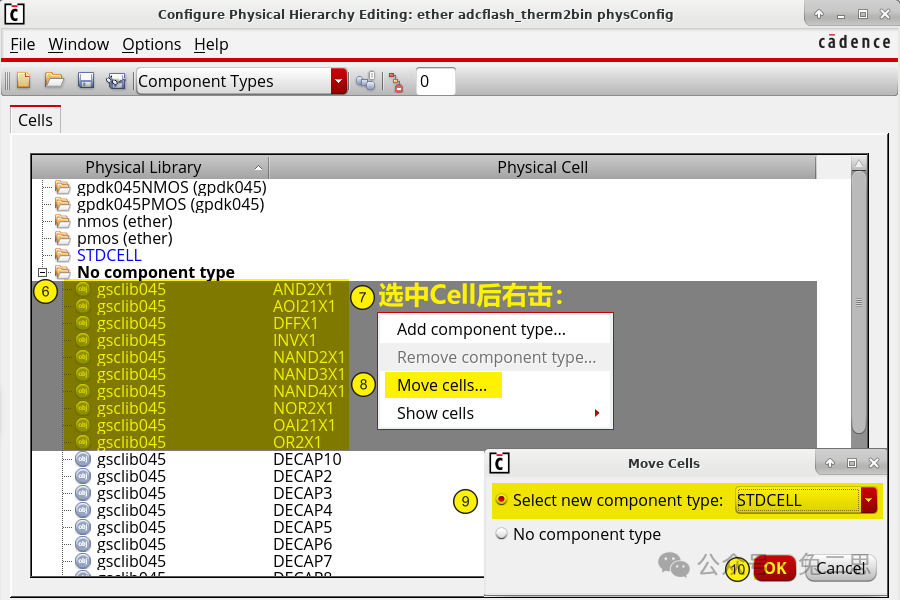Click the gpdk045NMOS folder icon
Viewport: 900px width, 600px height.
[63, 187]
